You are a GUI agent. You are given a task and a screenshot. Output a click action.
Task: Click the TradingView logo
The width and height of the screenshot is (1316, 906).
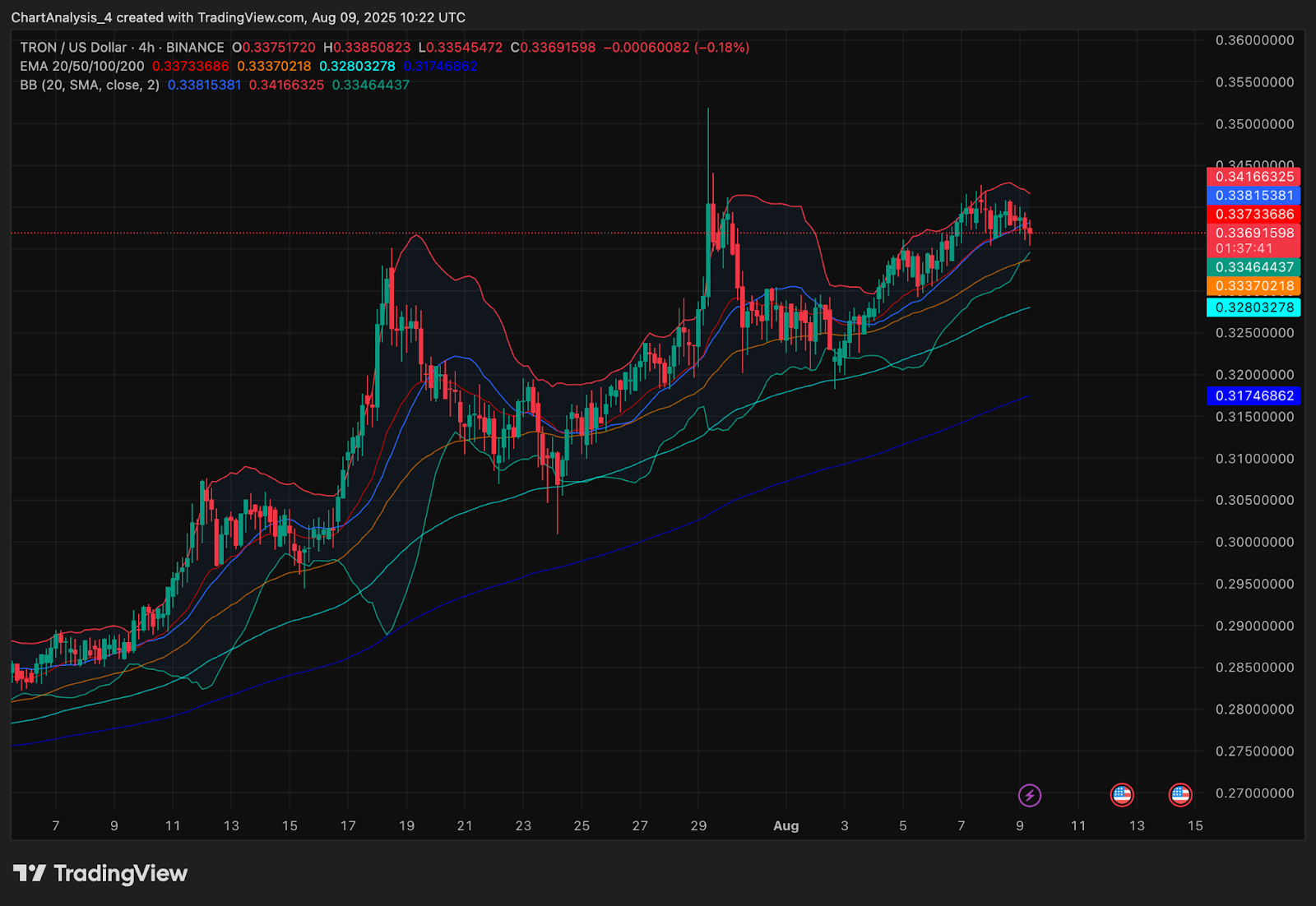point(100,873)
